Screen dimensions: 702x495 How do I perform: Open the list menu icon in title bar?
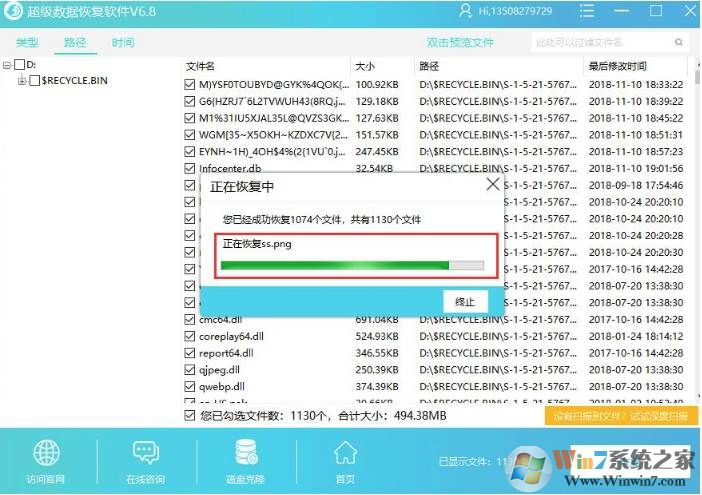586,11
